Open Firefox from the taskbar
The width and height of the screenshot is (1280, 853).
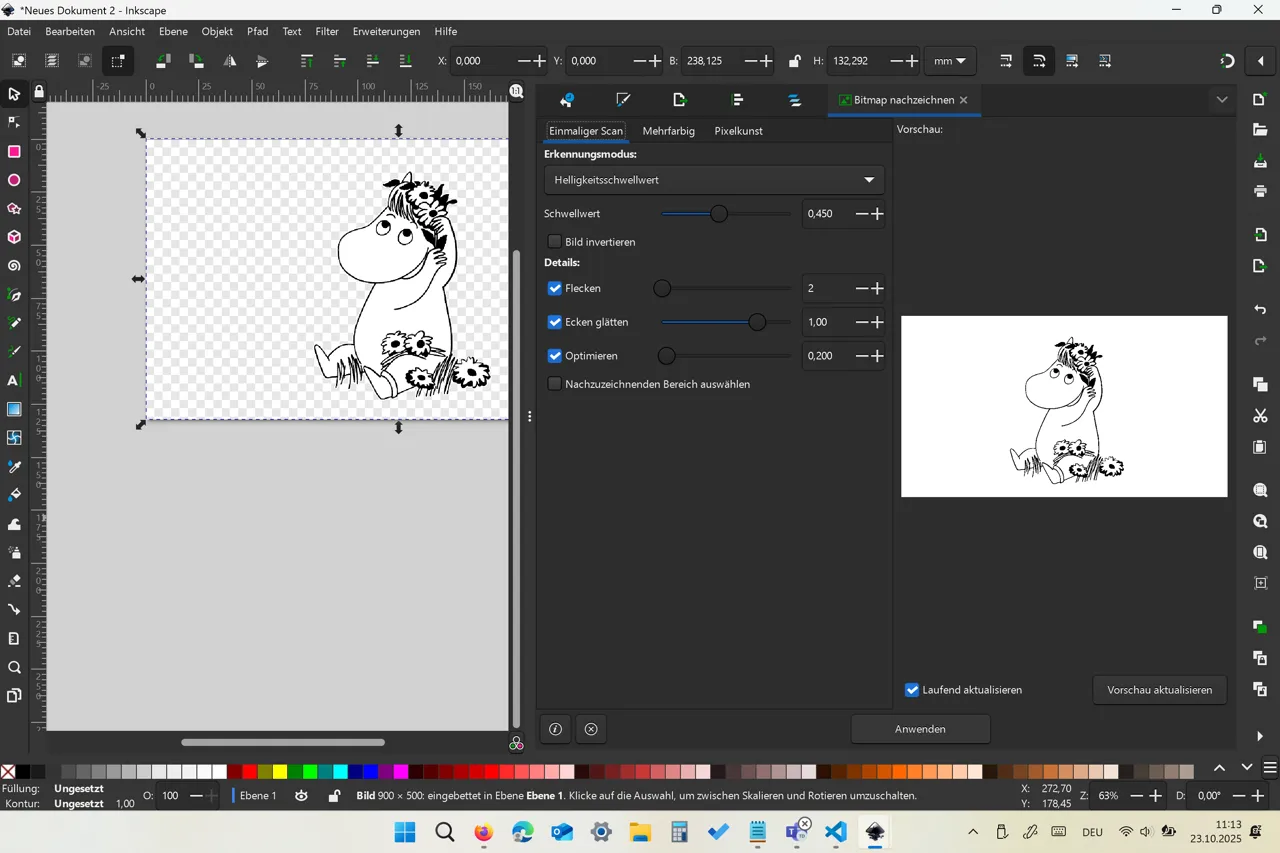(484, 832)
